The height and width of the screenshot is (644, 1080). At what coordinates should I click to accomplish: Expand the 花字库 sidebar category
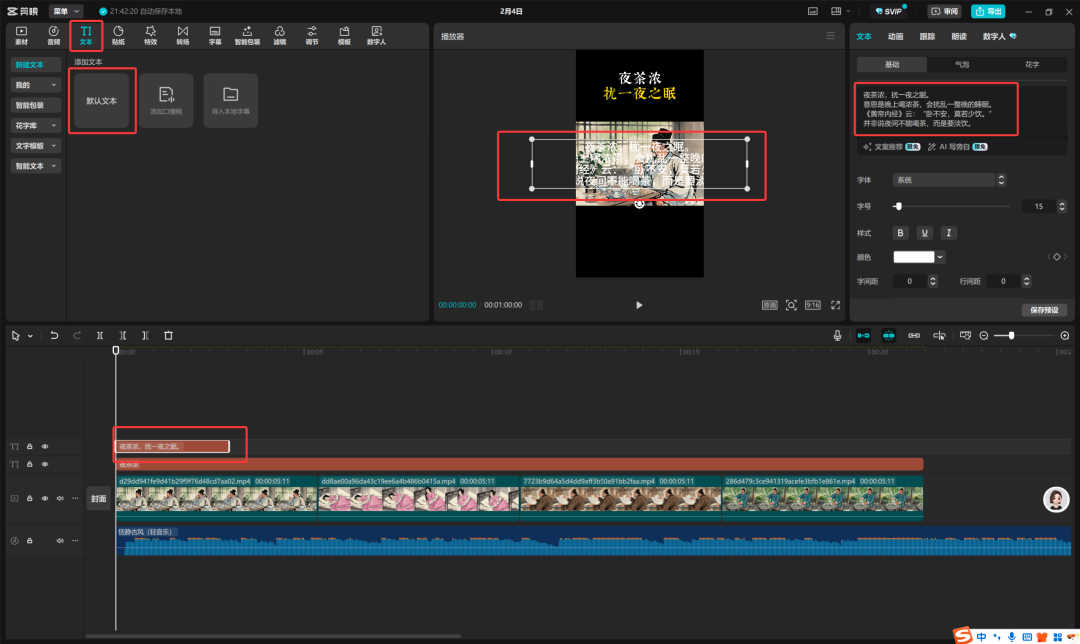[x=36, y=125]
